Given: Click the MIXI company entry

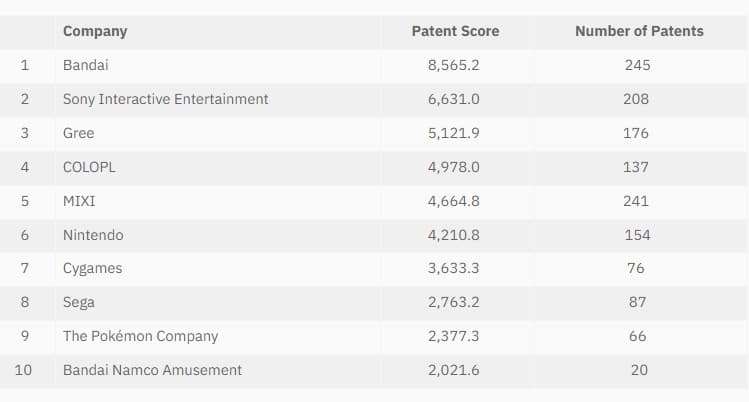Looking at the screenshot, I should (x=79, y=201).
